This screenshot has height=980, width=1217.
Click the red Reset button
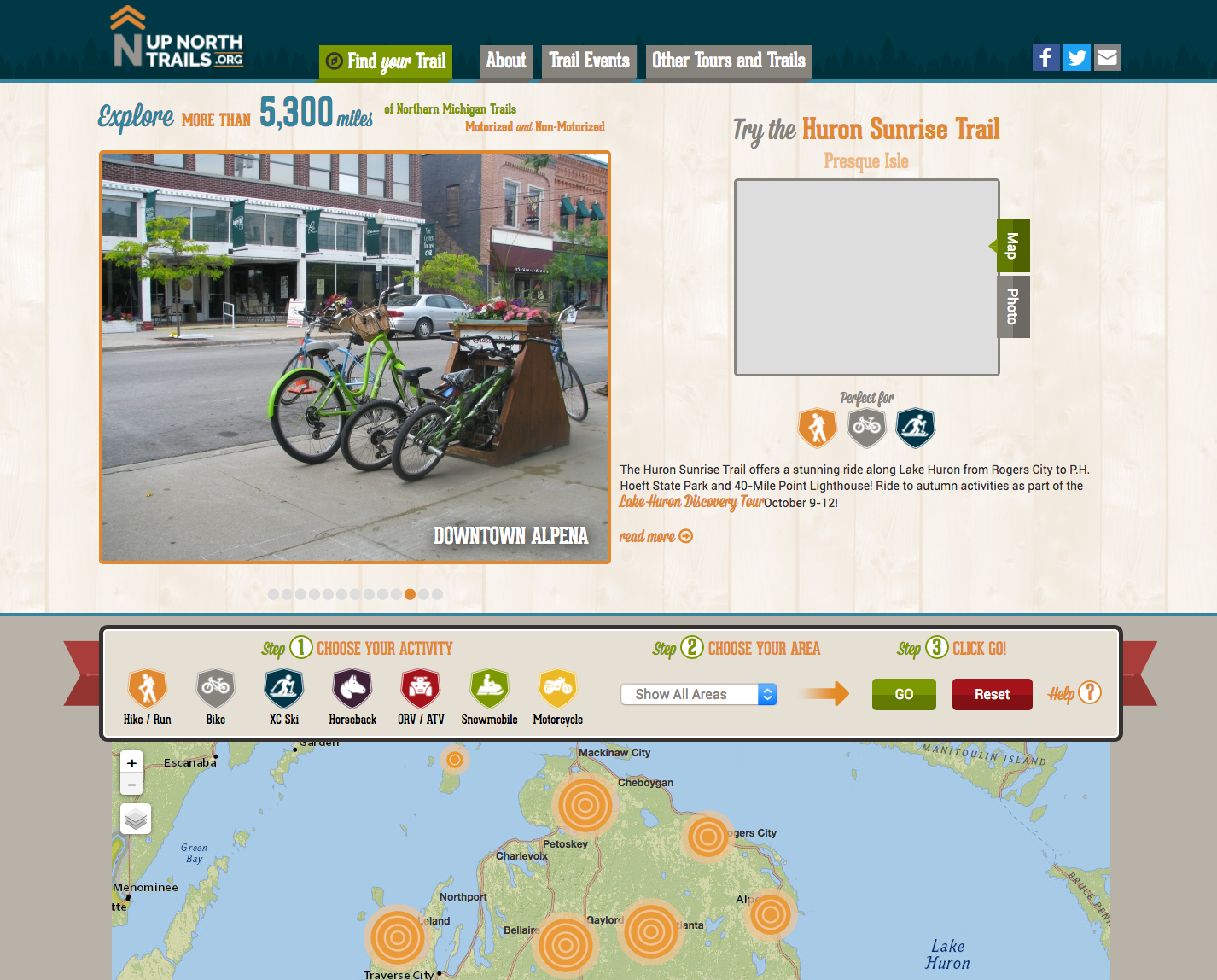tap(992, 694)
